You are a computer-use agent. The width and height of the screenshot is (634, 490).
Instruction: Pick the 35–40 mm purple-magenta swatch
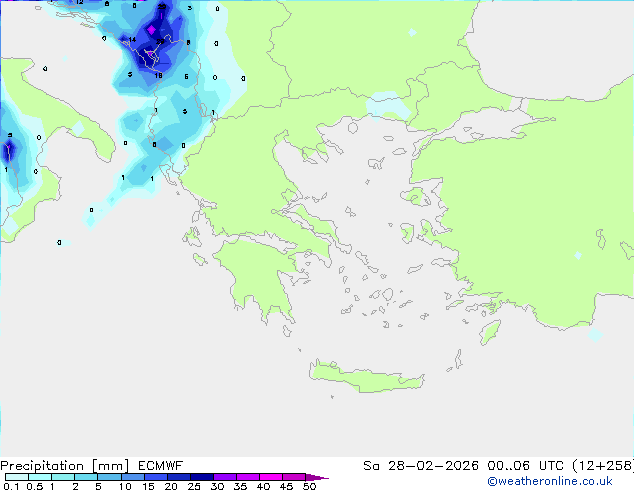pyautogui.click(x=247, y=477)
